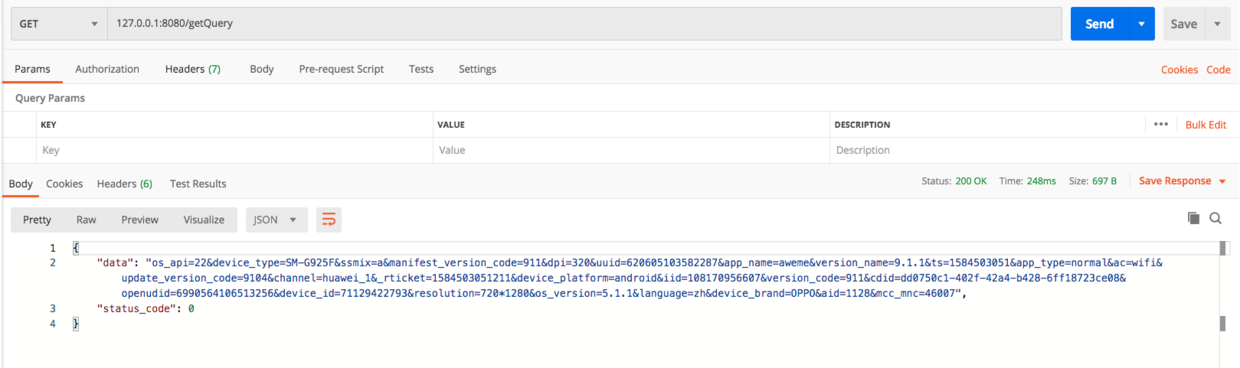Screen dimensions: 1240x368
Task: Click the Key input cell
Action: (x=234, y=150)
